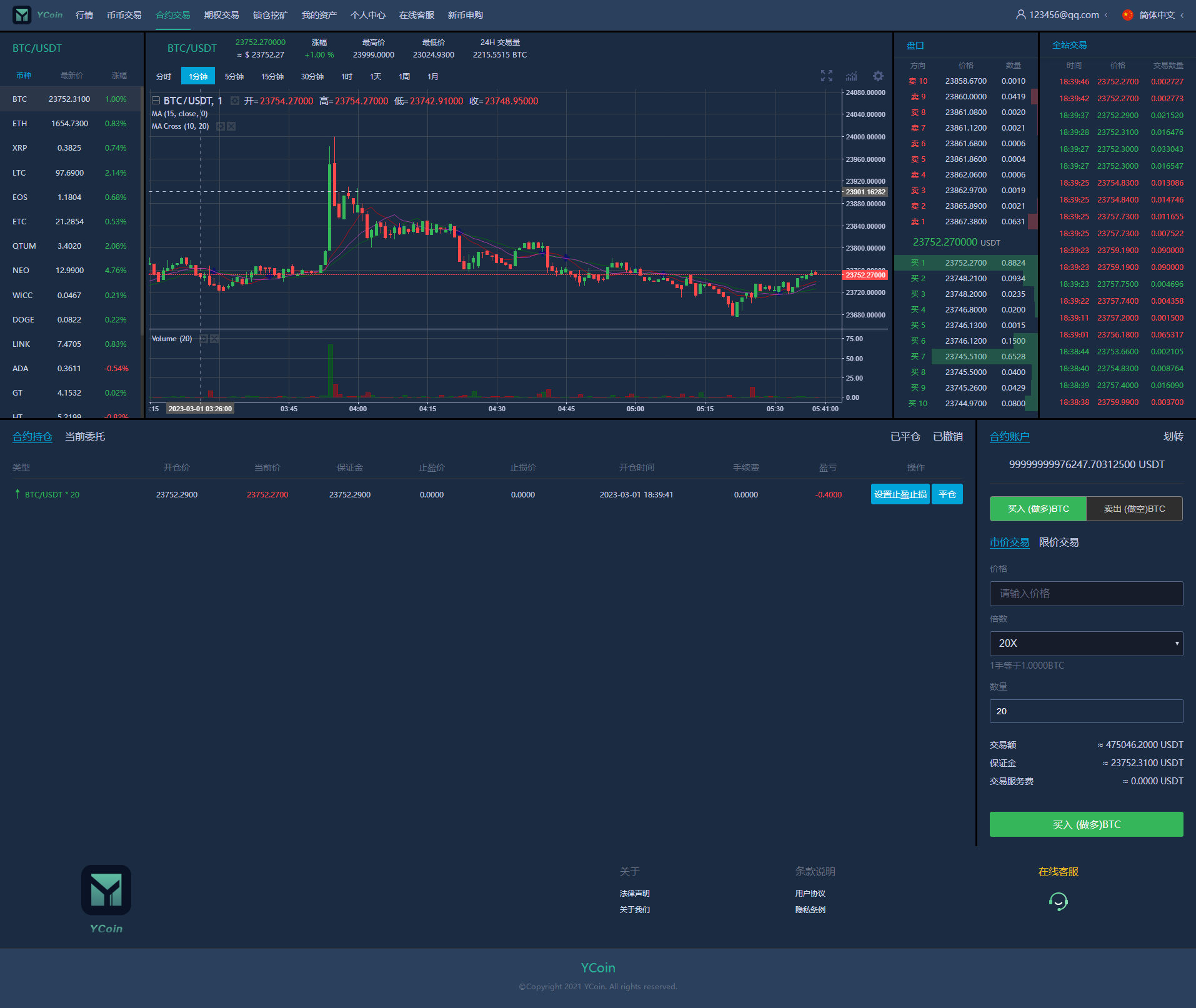This screenshot has width=1196, height=1008.
Task: Remove the MA Cross indicator
Action: point(231,126)
